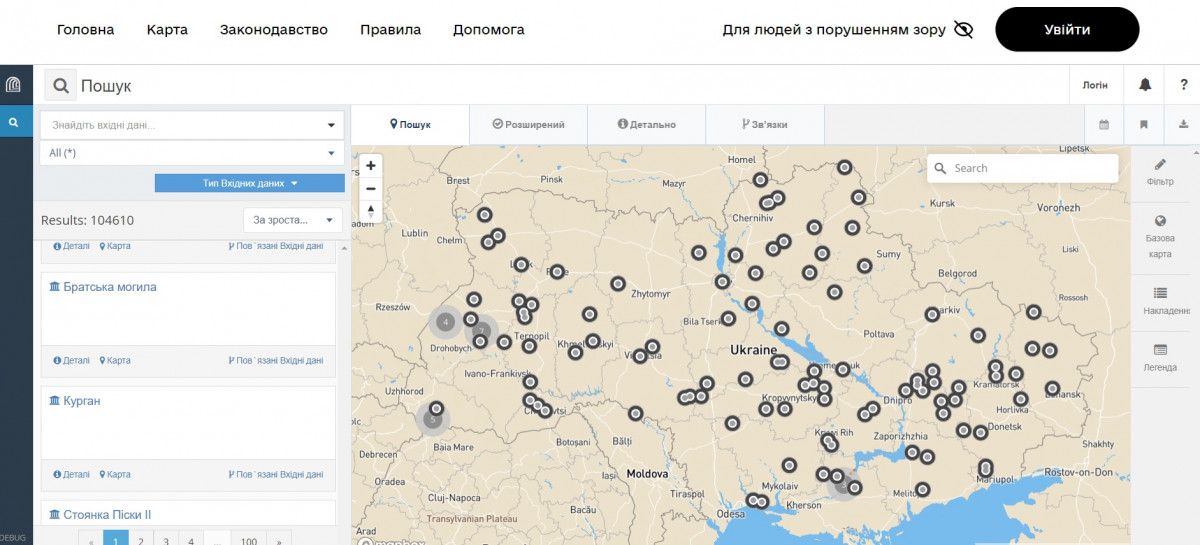The height and width of the screenshot is (545, 1200).
Task: Open the За зроста... sort dropdown
Action: (x=292, y=220)
